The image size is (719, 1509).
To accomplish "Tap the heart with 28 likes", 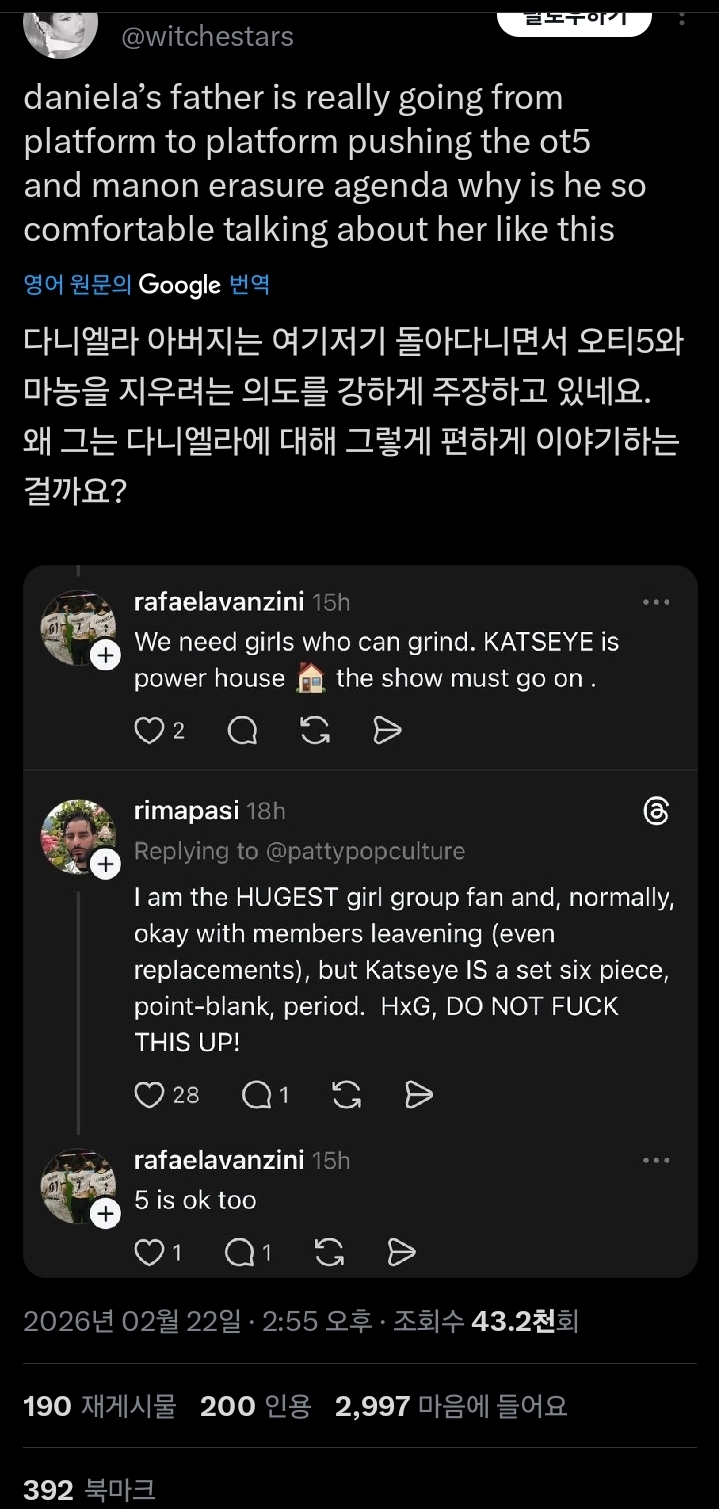I will (x=149, y=1095).
